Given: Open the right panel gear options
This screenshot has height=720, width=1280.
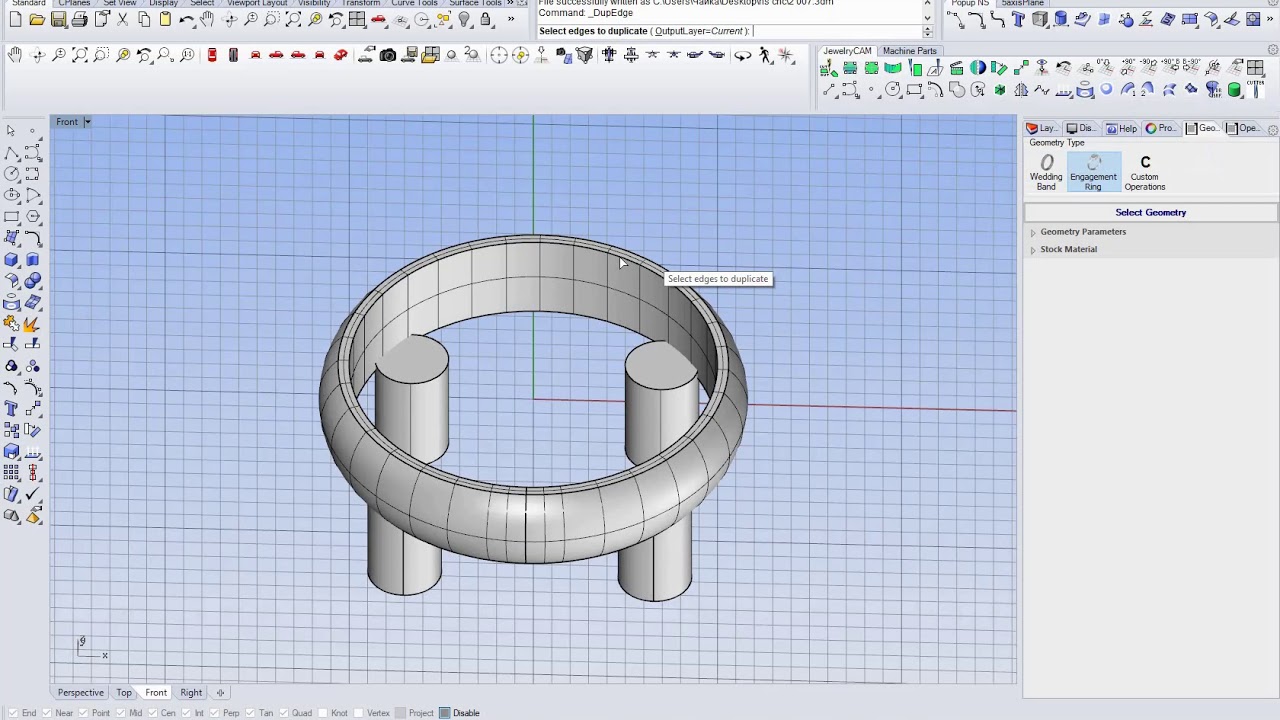Looking at the screenshot, I should click(1273, 129).
